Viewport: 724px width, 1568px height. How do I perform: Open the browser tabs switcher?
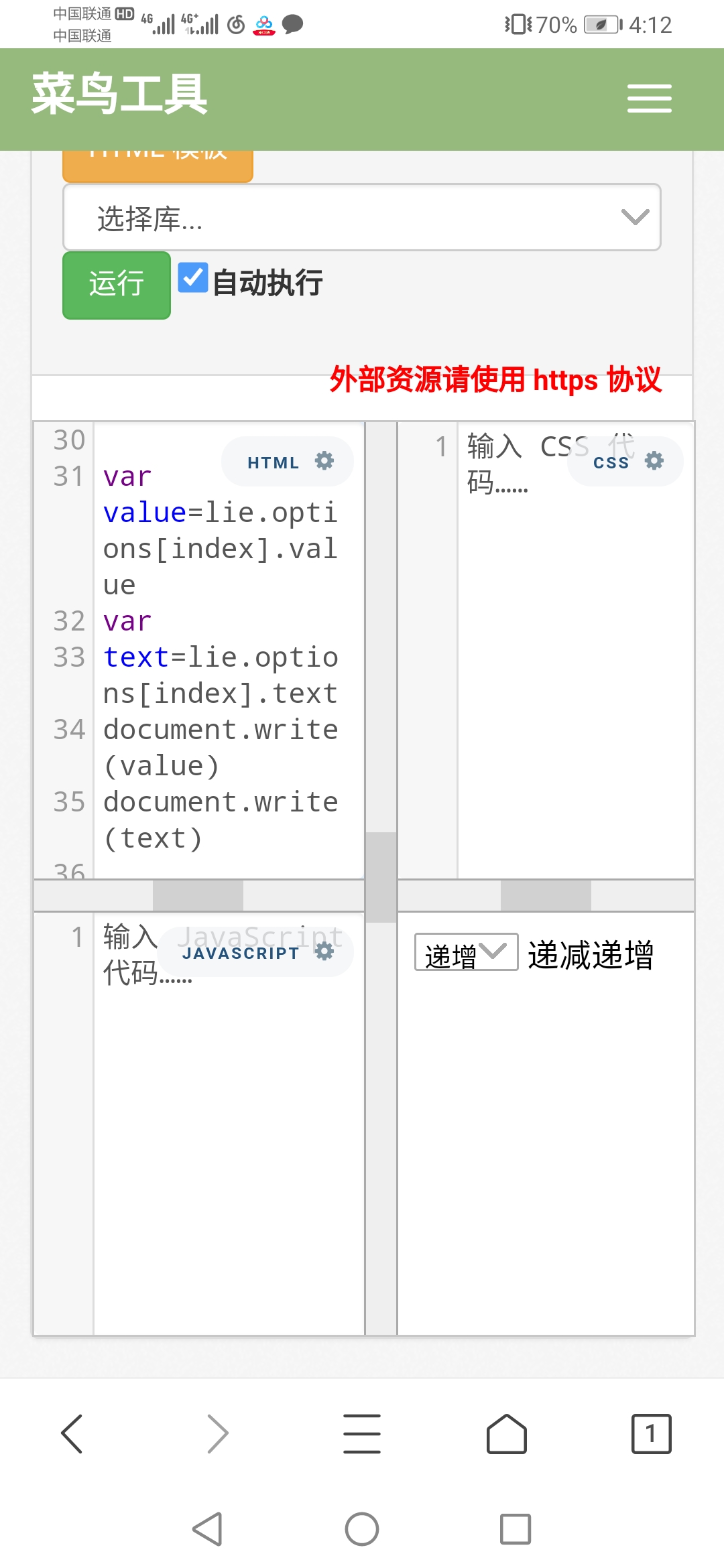[651, 1434]
